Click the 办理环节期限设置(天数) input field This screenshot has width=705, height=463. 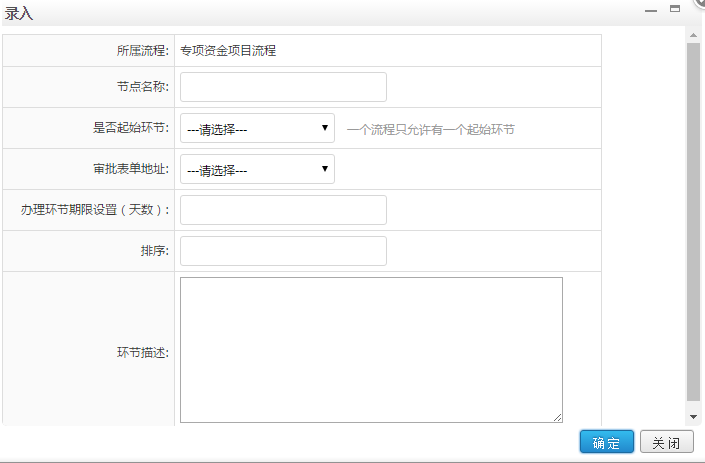(283, 210)
